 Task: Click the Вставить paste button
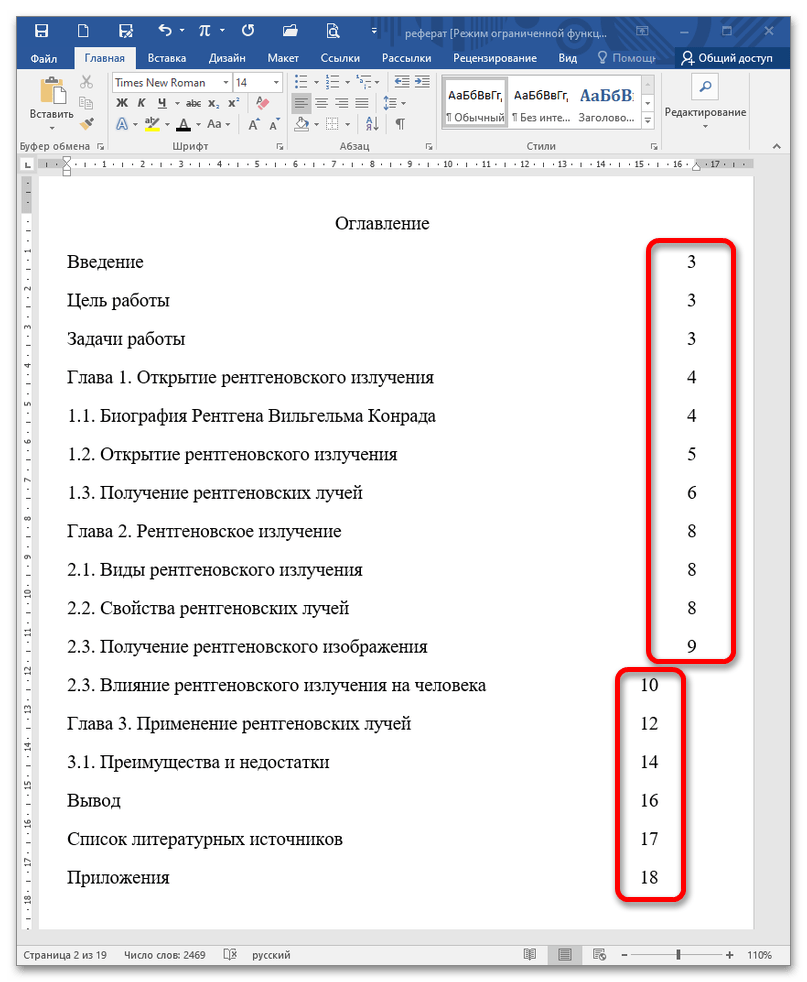[x=51, y=114]
